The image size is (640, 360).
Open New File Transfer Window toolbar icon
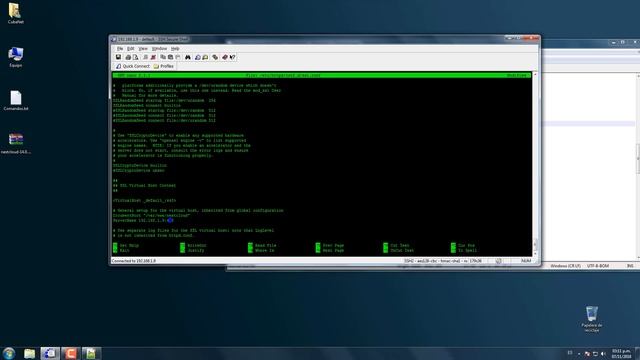click(205, 57)
